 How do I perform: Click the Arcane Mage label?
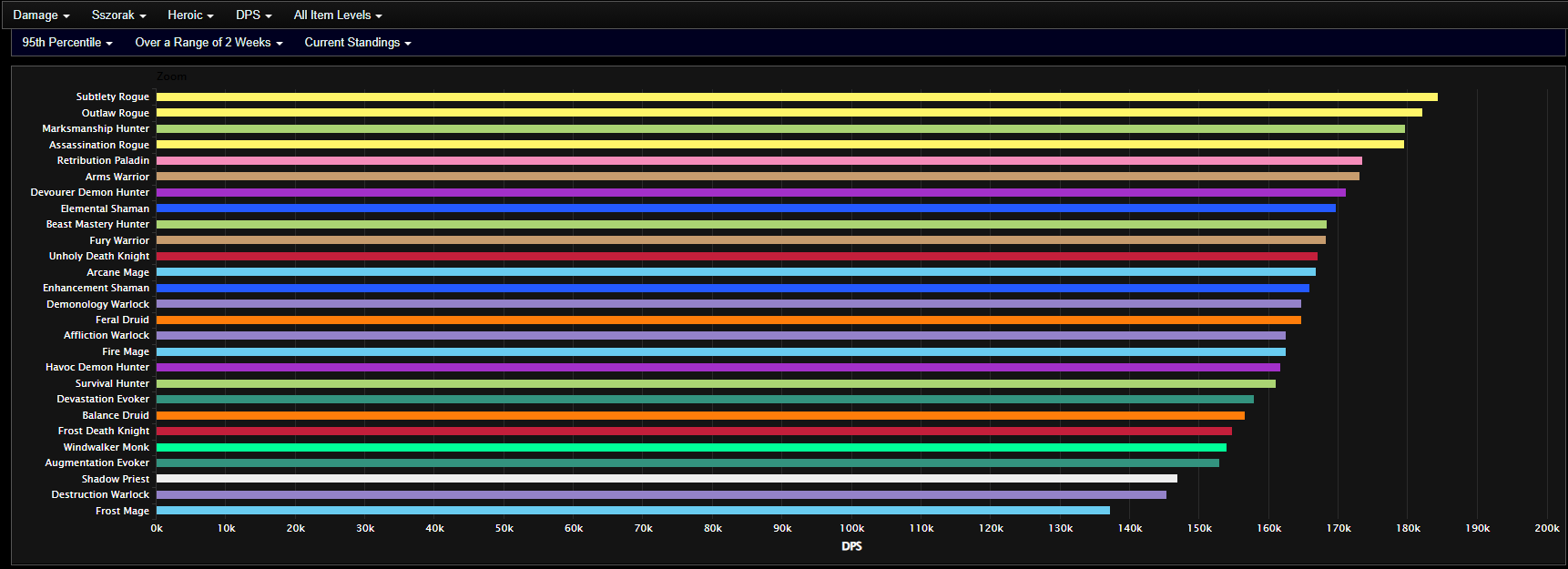point(117,272)
